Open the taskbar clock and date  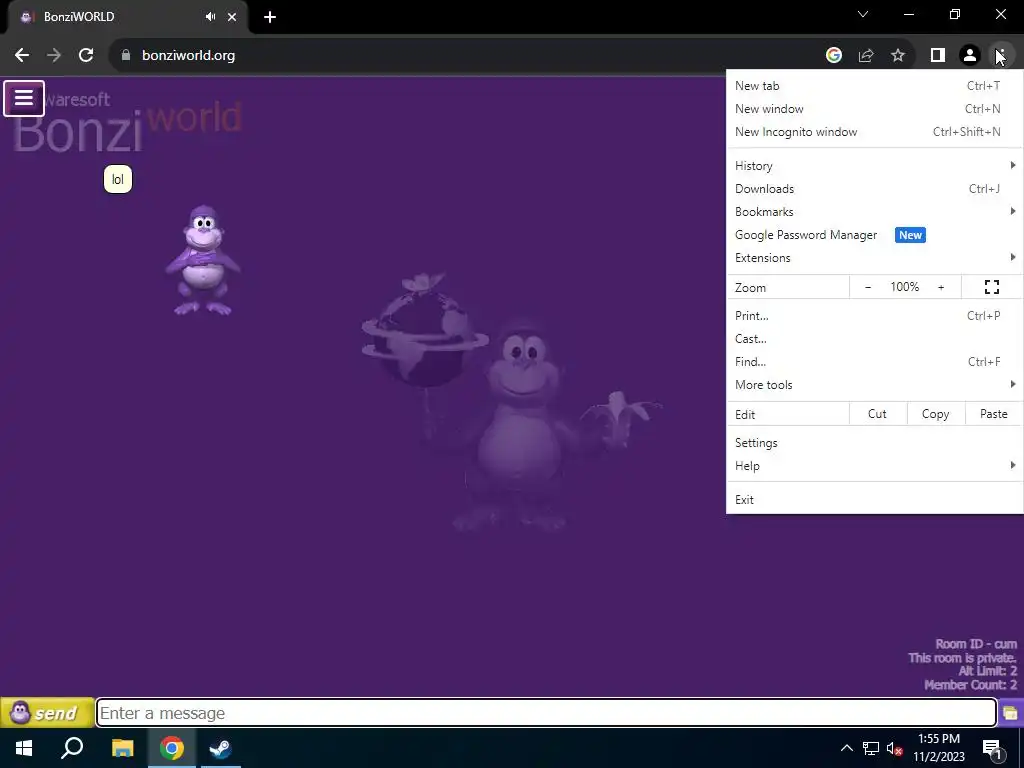click(x=938, y=748)
